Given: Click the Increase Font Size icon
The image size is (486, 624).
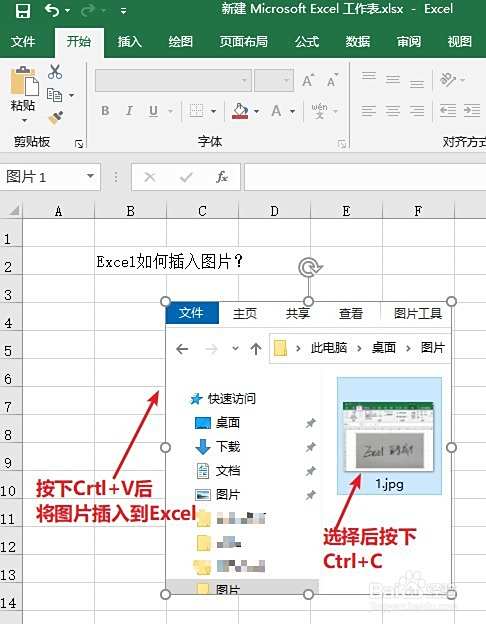Looking at the screenshot, I should coord(308,81).
